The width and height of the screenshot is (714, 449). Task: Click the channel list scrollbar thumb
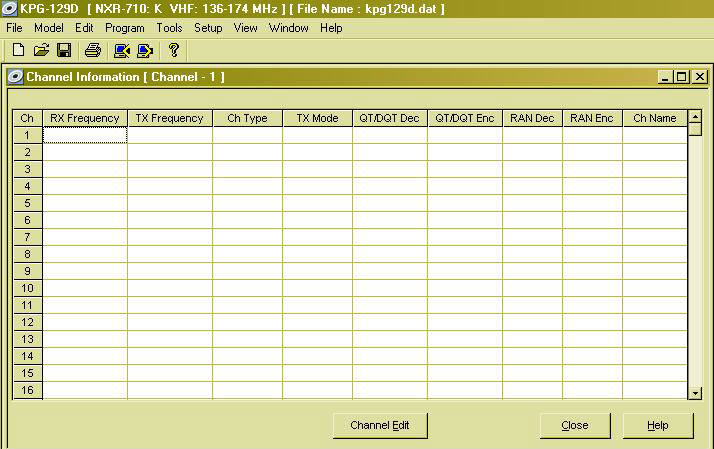pos(695,129)
